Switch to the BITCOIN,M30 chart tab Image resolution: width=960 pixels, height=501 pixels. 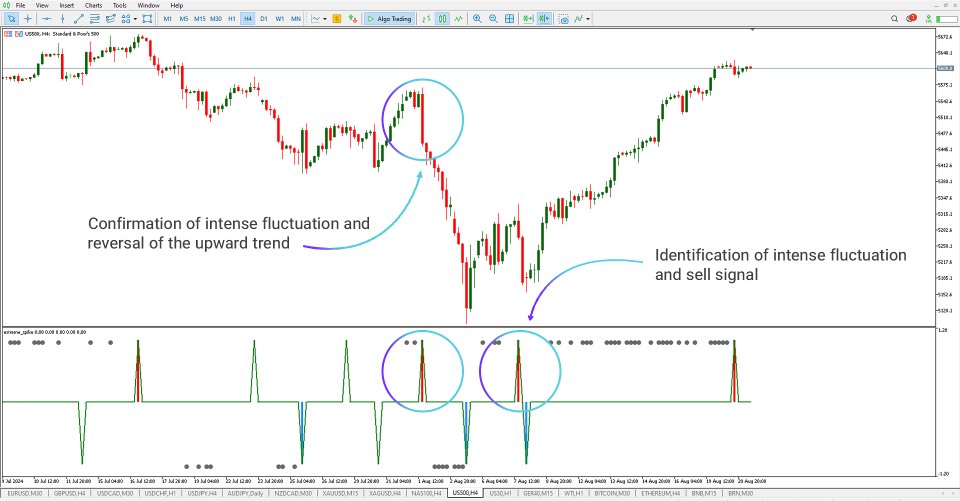(612, 493)
